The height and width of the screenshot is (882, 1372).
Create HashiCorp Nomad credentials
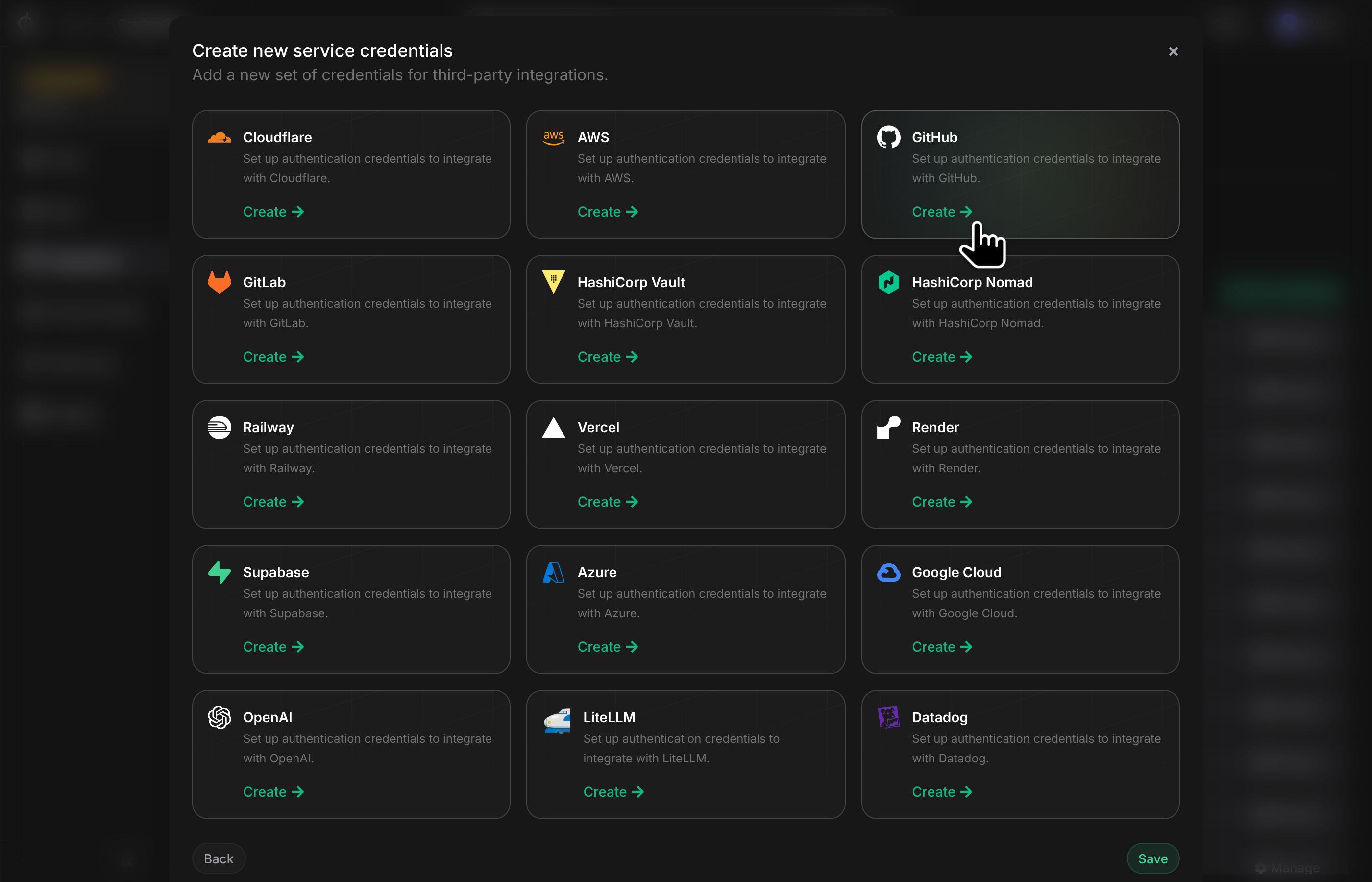(942, 357)
